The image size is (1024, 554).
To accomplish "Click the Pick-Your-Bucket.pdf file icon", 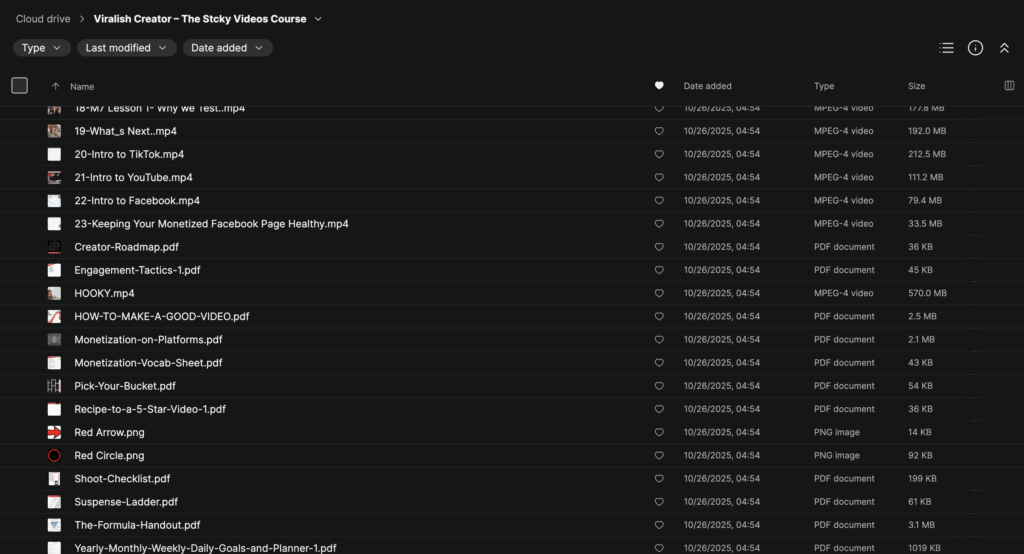I will [x=54, y=386].
